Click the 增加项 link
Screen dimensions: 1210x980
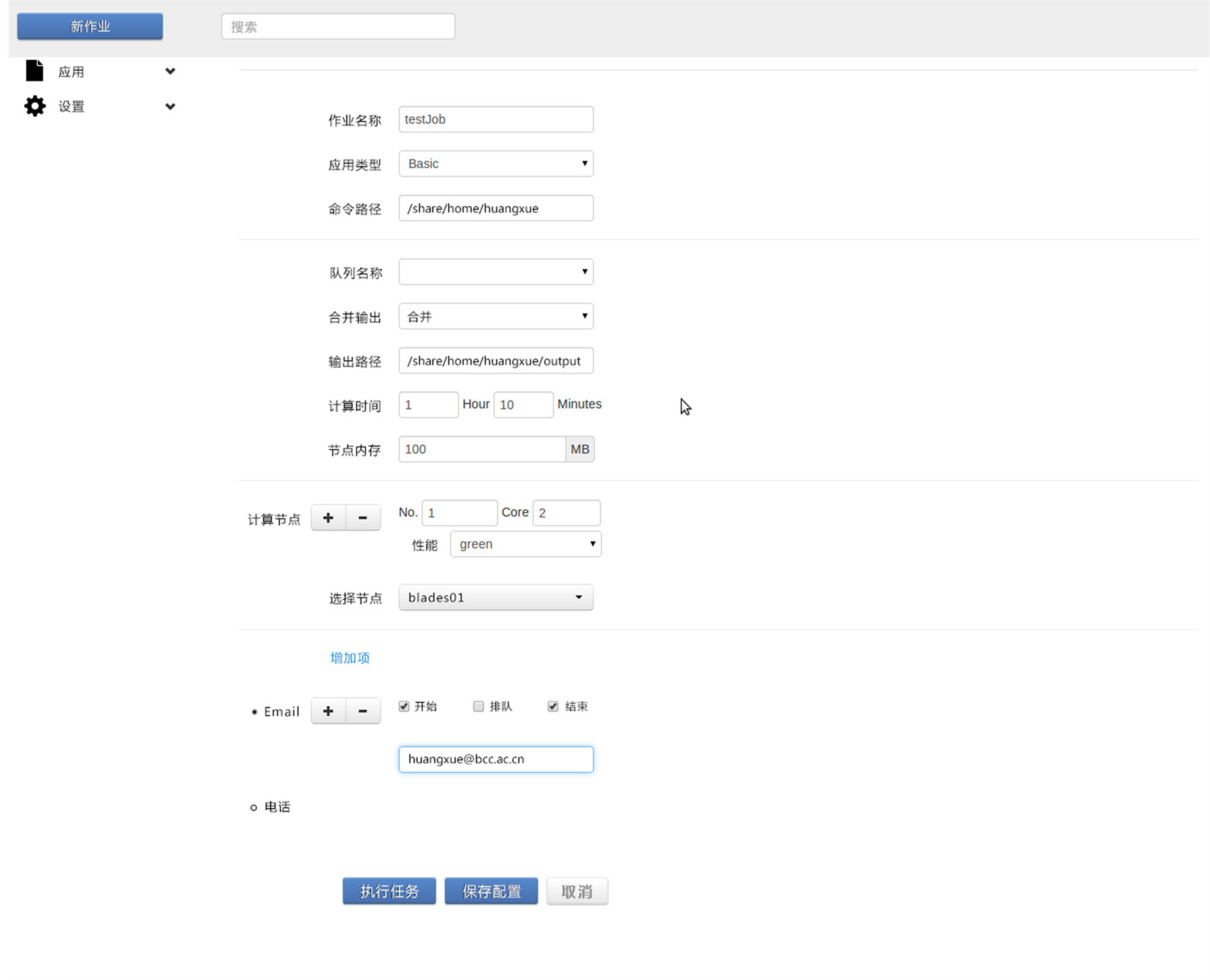pyautogui.click(x=350, y=657)
